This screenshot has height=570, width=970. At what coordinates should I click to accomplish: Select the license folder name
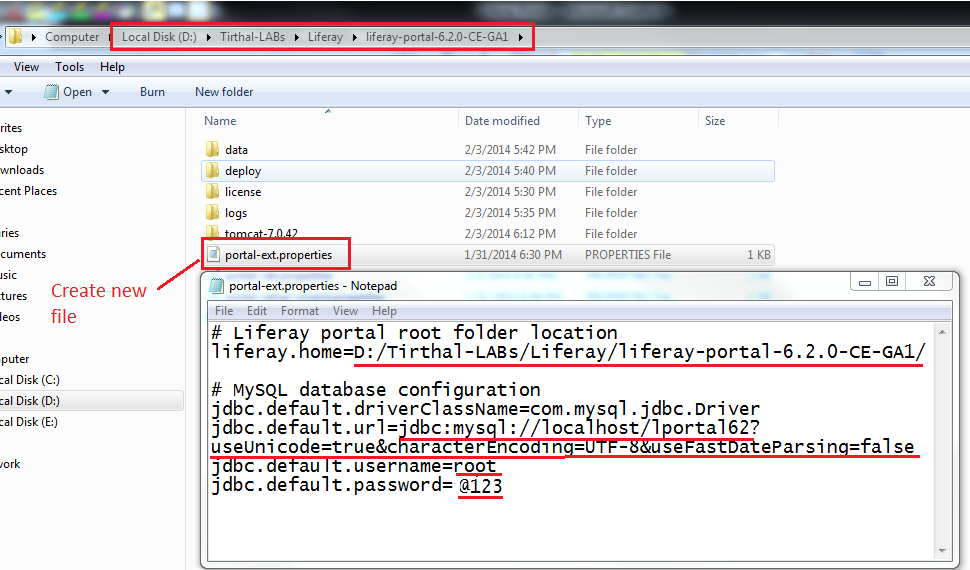(x=243, y=192)
